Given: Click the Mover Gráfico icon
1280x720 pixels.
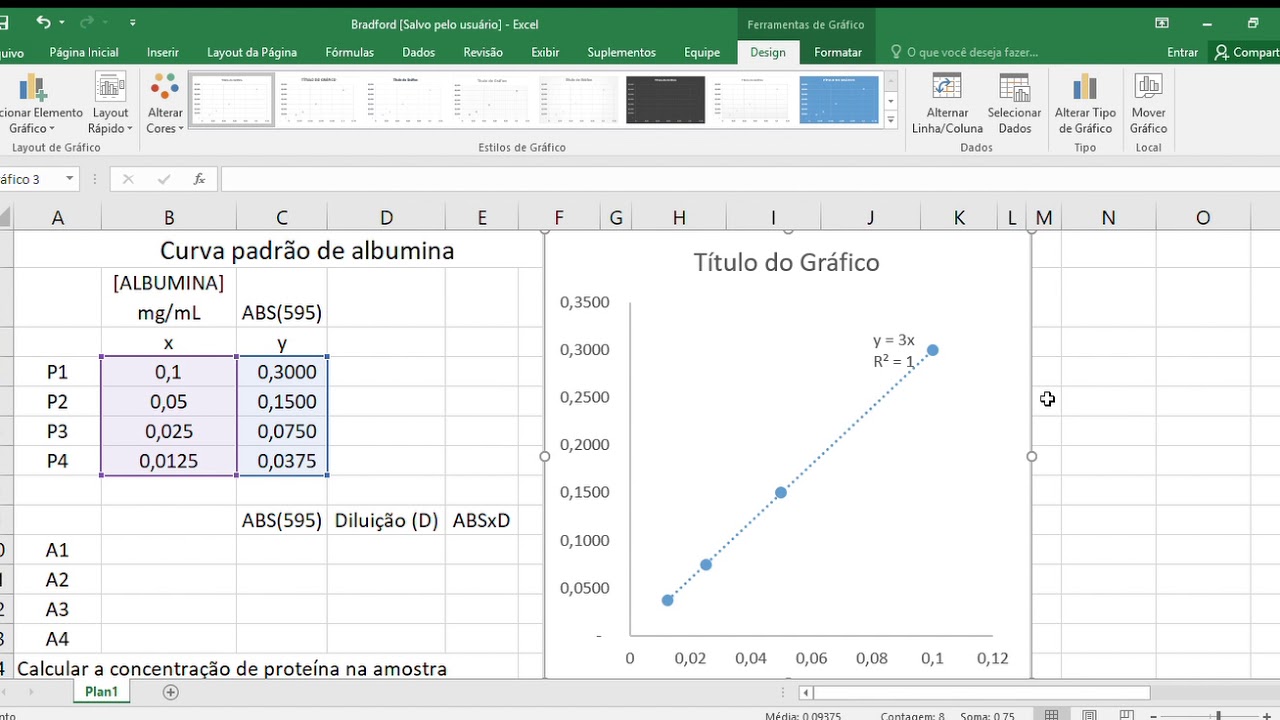Looking at the screenshot, I should pyautogui.click(x=1148, y=104).
